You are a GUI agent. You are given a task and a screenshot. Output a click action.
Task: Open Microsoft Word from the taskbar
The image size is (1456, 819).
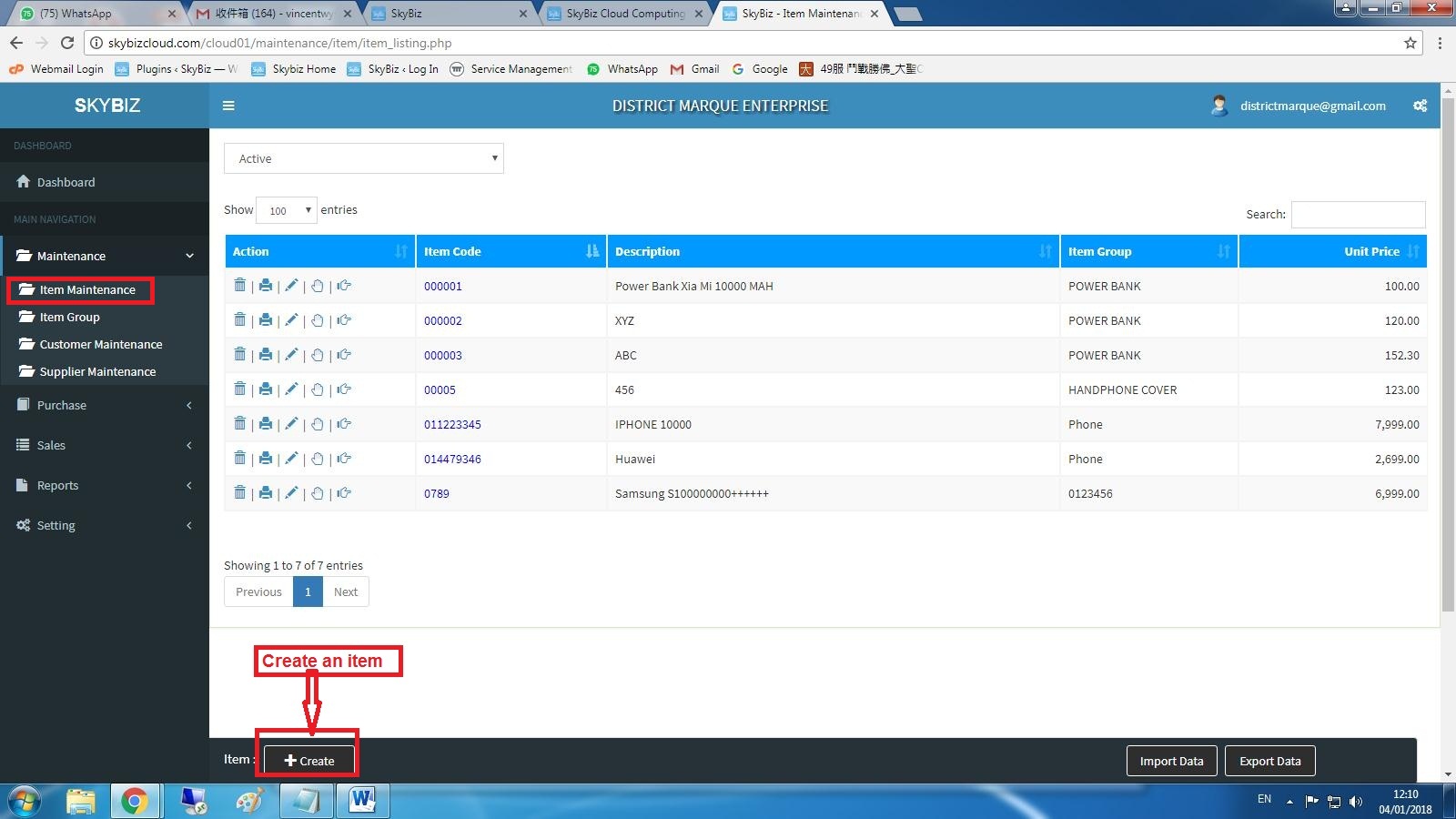pyautogui.click(x=362, y=801)
